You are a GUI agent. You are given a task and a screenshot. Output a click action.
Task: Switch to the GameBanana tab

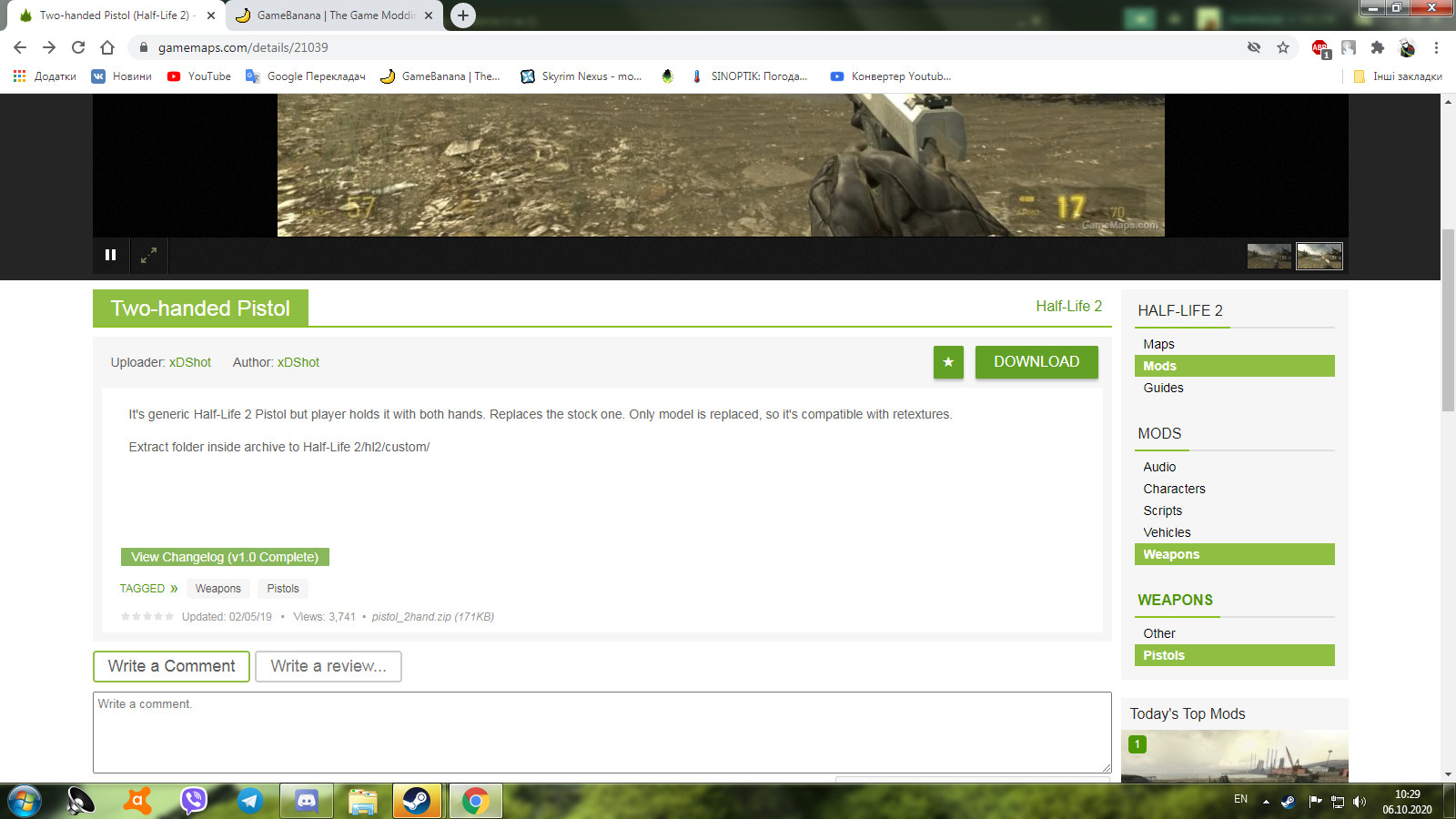coord(334,15)
